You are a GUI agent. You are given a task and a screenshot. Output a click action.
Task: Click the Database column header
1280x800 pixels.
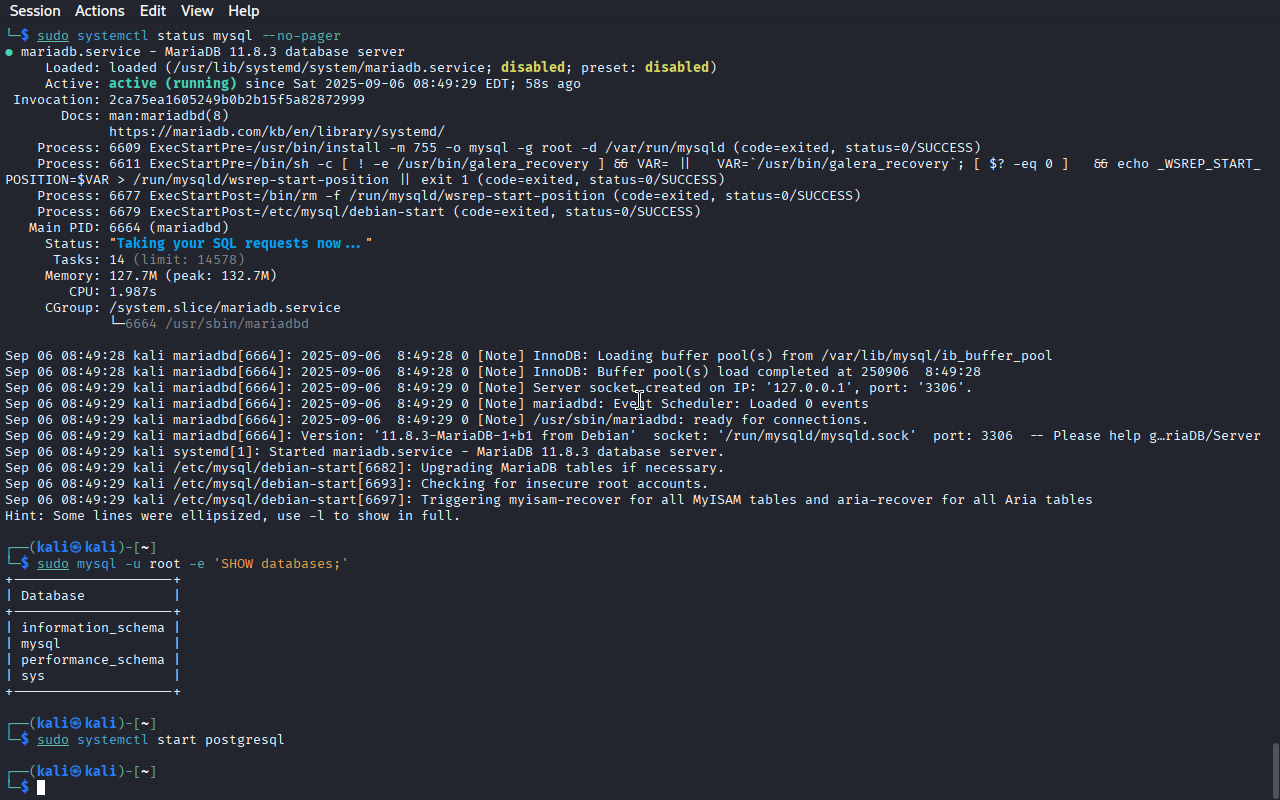point(53,596)
